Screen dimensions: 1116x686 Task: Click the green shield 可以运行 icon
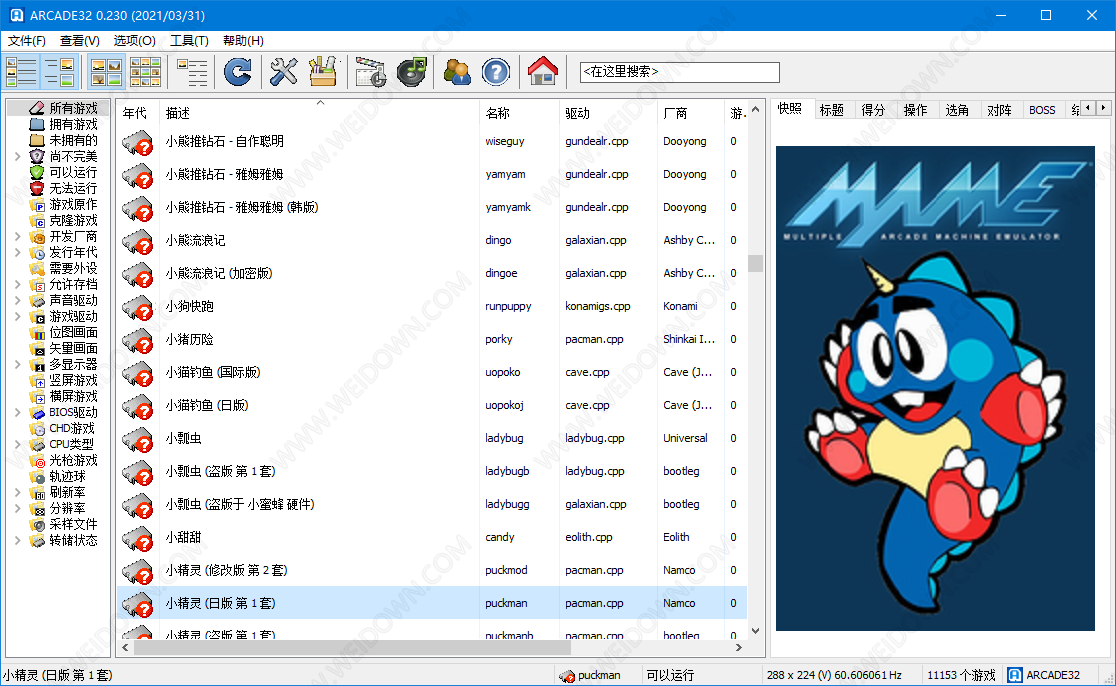coord(37,172)
